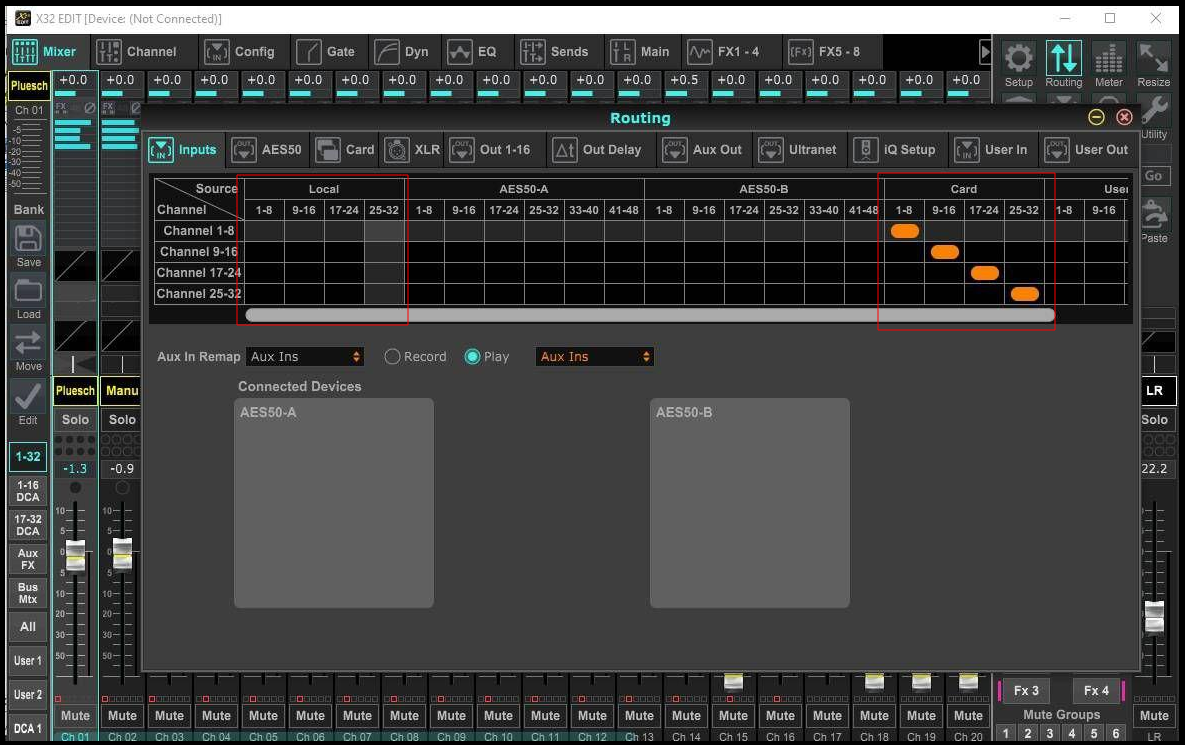Select the Ultranet routing tab
1185x745 pixels.
[x=798, y=150]
